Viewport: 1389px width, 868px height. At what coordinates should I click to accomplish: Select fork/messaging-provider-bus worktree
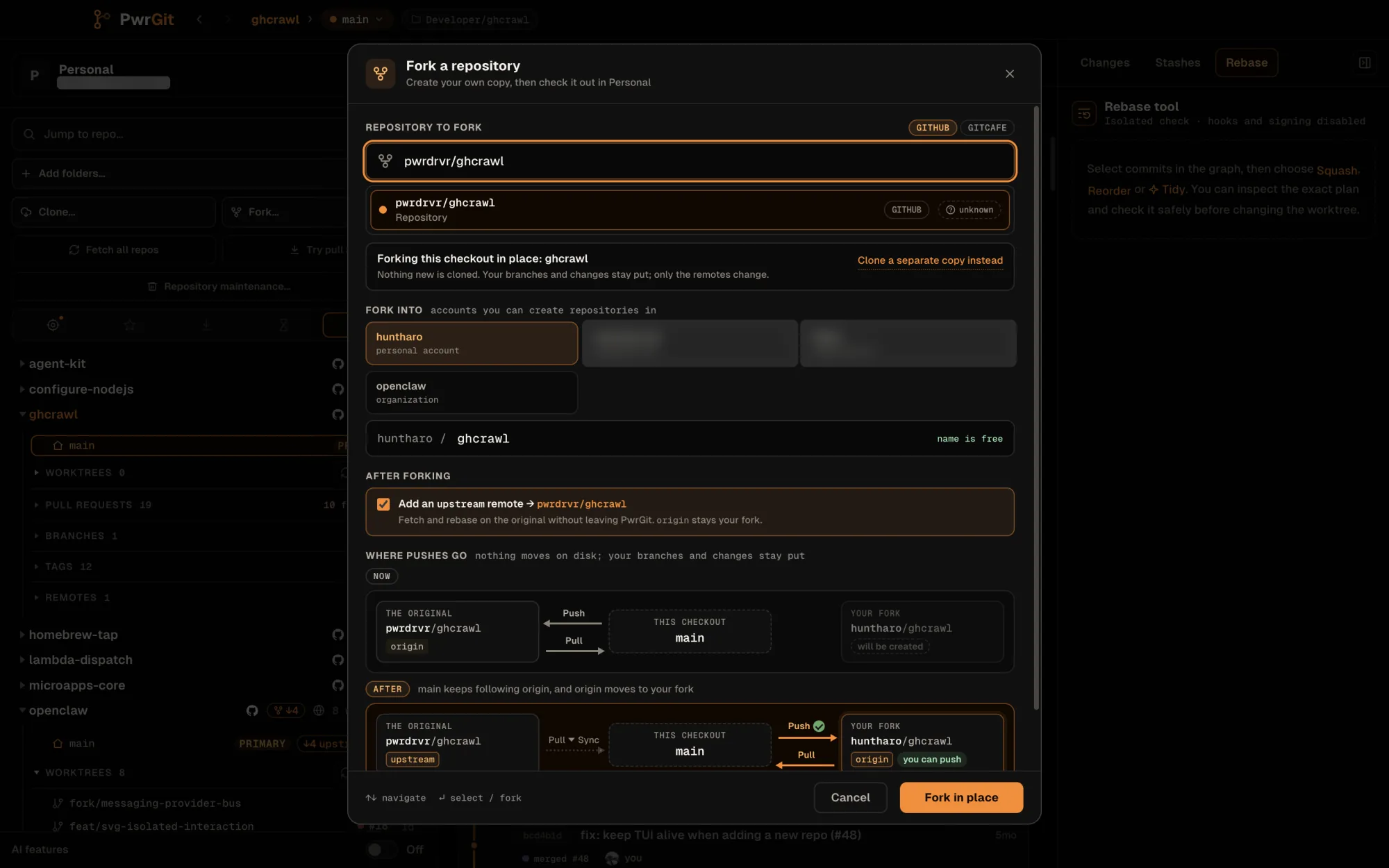pyautogui.click(x=154, y=803)
